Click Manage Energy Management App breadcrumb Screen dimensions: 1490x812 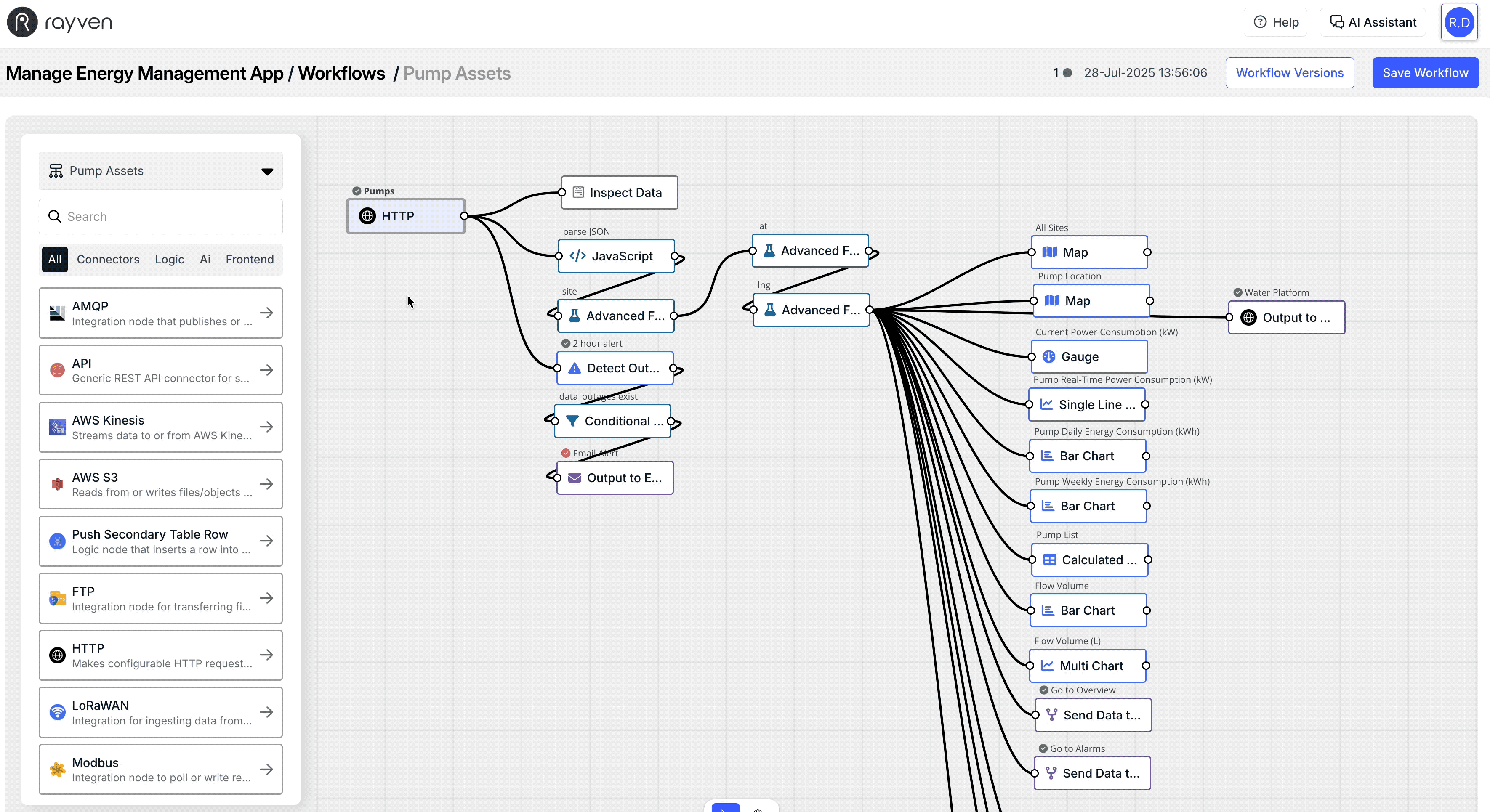[x=145, y=74]
